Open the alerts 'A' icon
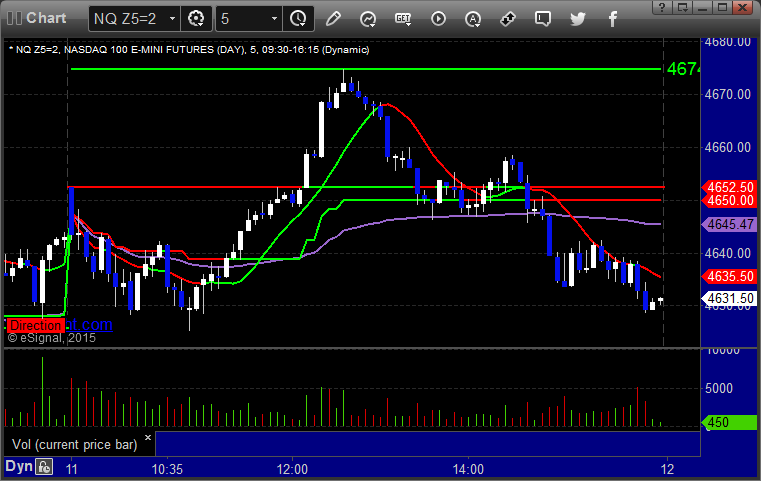 click(473, 19)
